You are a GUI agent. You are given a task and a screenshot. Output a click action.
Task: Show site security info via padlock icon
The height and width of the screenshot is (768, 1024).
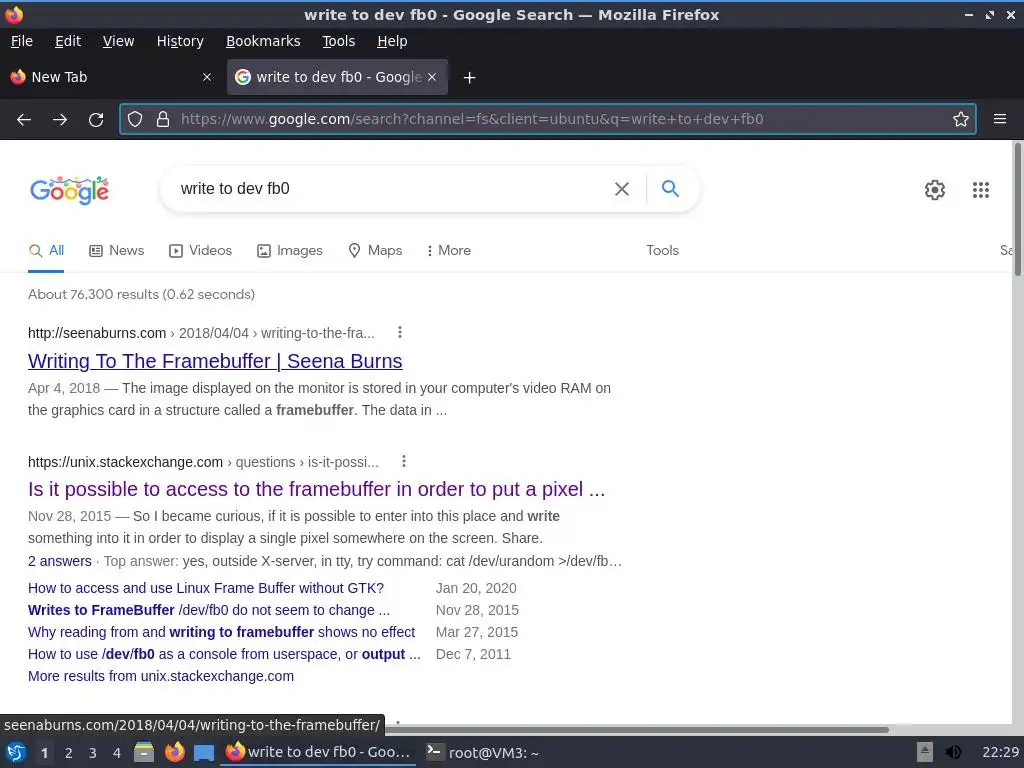point(163,120)
